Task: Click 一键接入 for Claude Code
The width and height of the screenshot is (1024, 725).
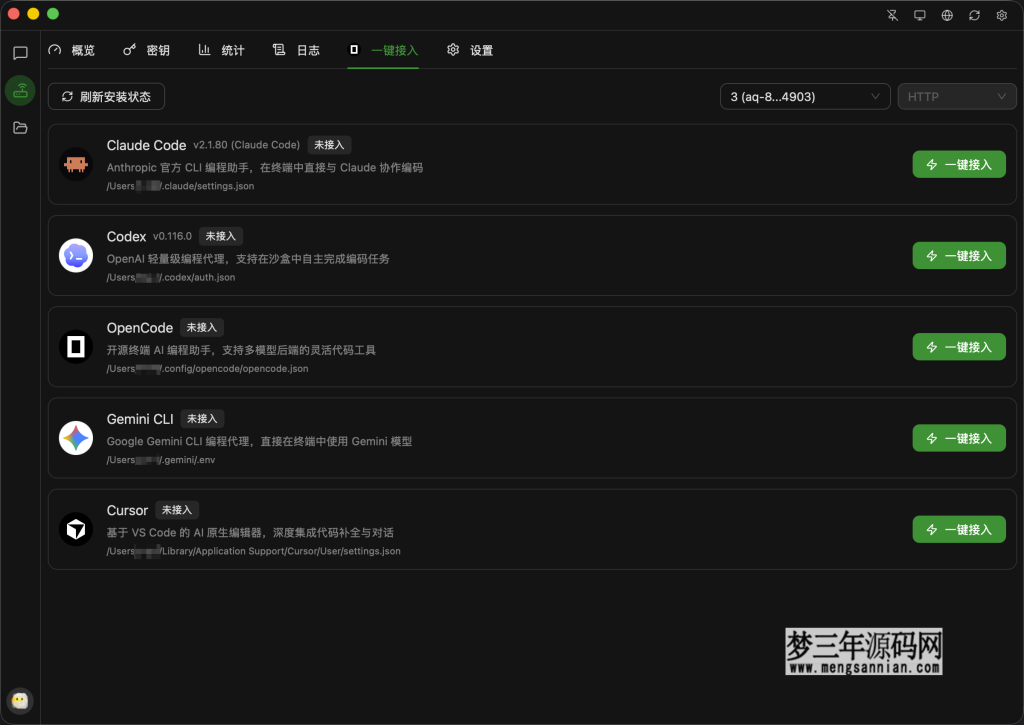Action: (959, 165)
